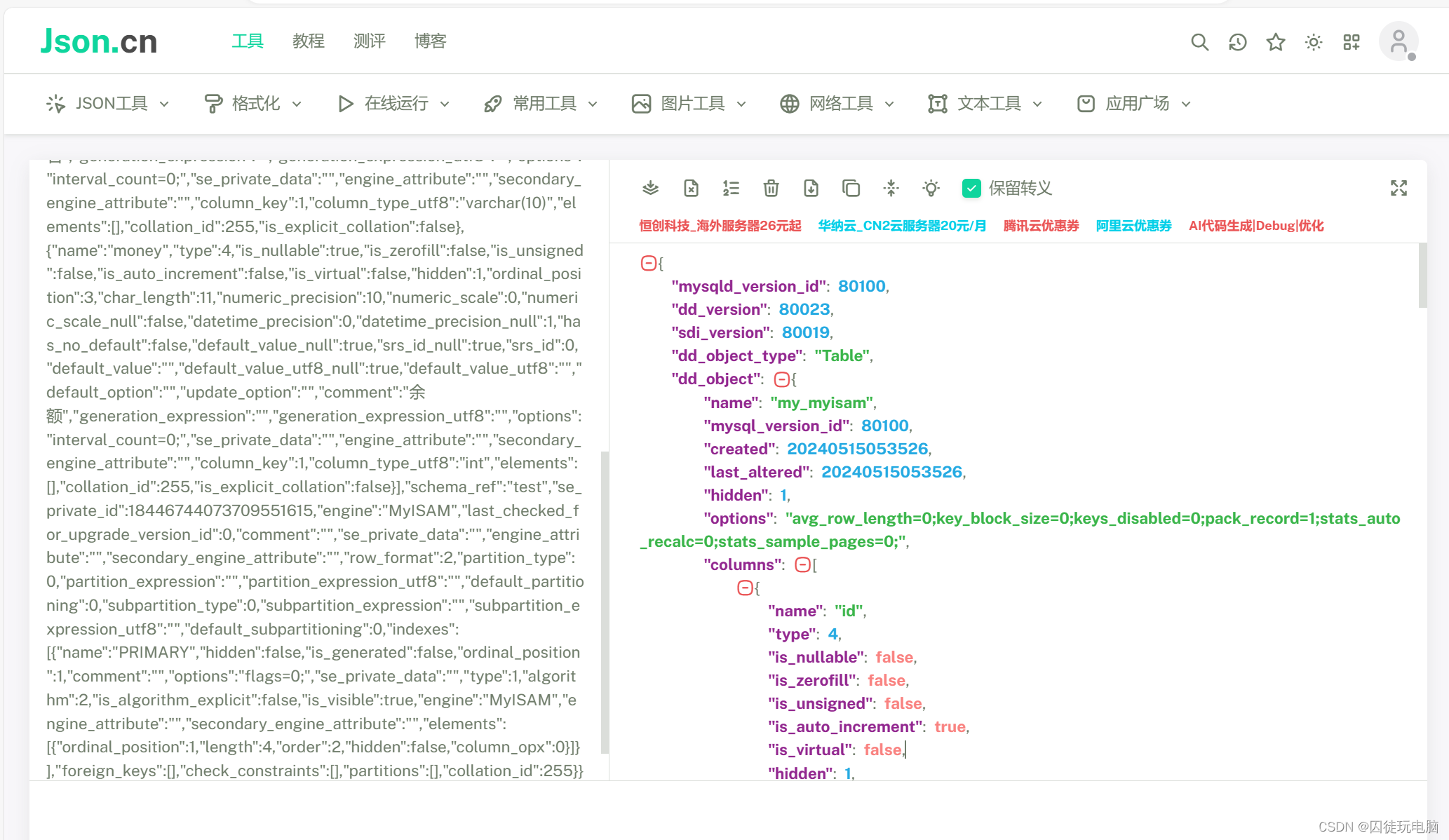1449x840 pixels.
Task: Collapse the first column object
Action: pyautogui.click(x=745, y=588)
